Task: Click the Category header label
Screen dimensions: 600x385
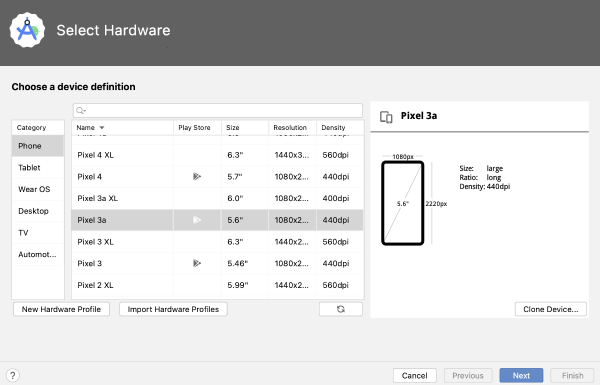Action: coord(31,127)
